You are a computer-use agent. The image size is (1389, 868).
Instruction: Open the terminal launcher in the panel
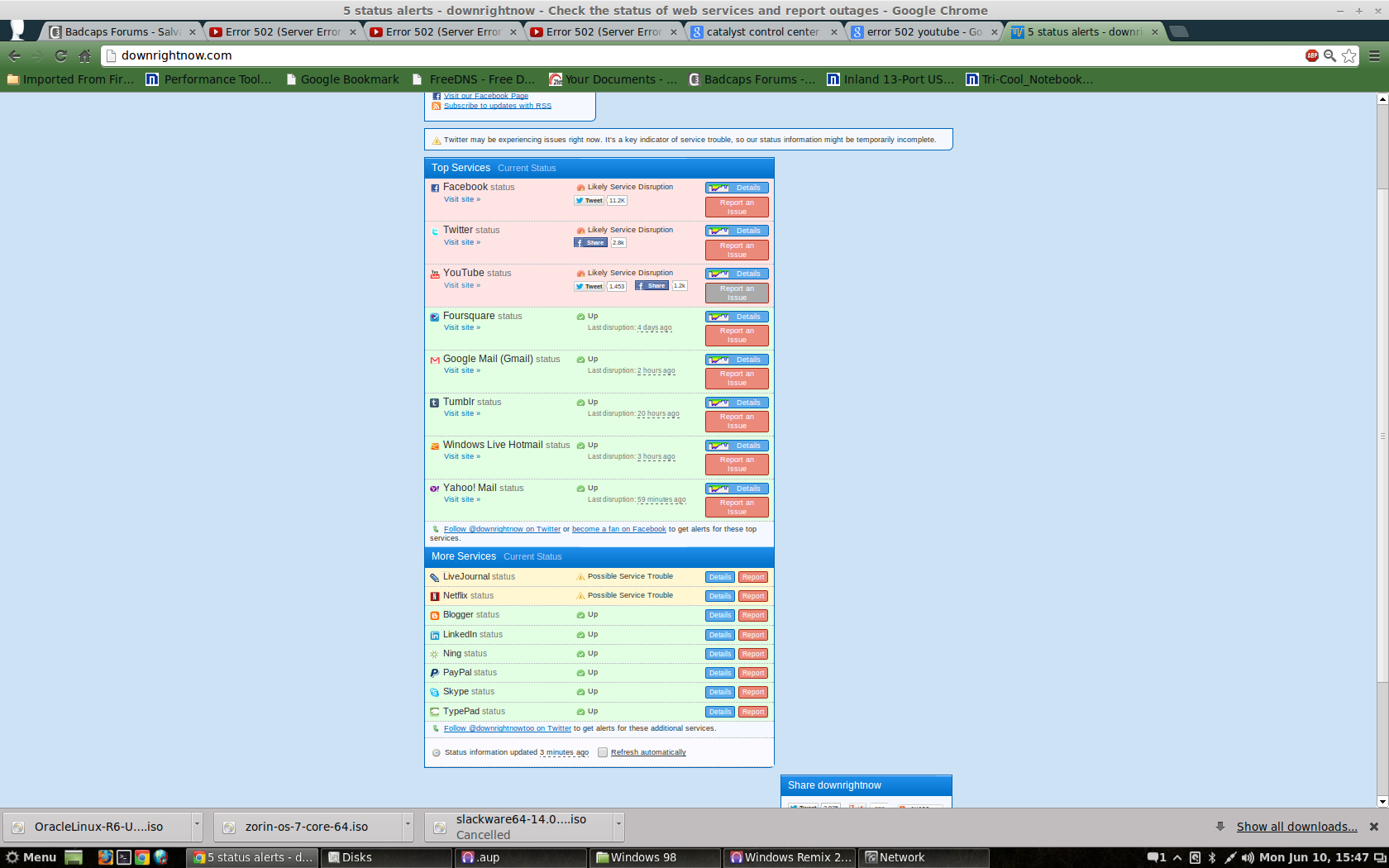point(124,857)
